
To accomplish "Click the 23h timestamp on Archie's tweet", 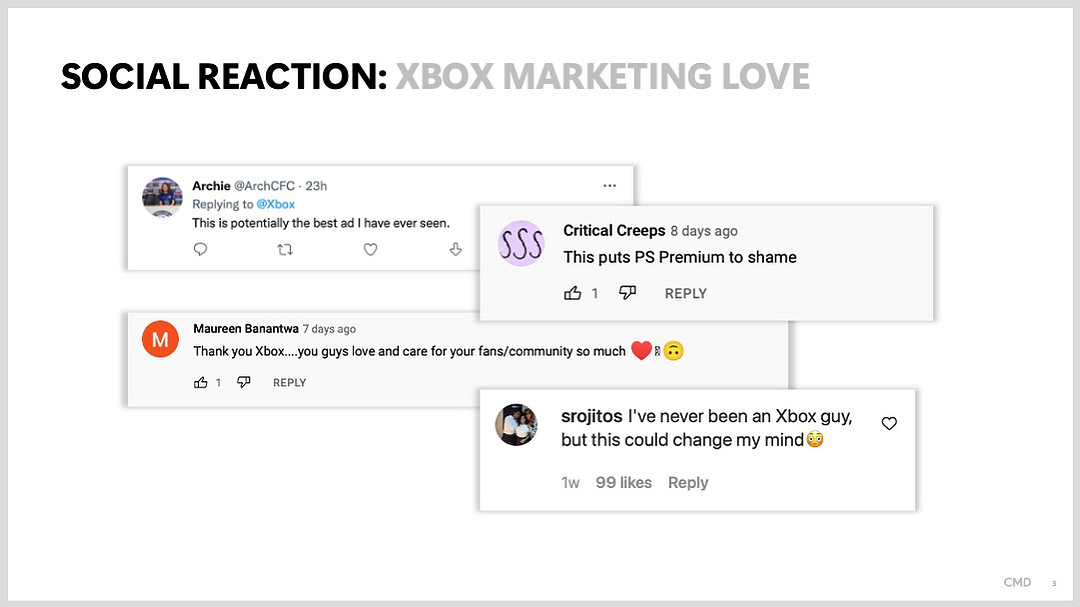I will (x=316, y=186).
